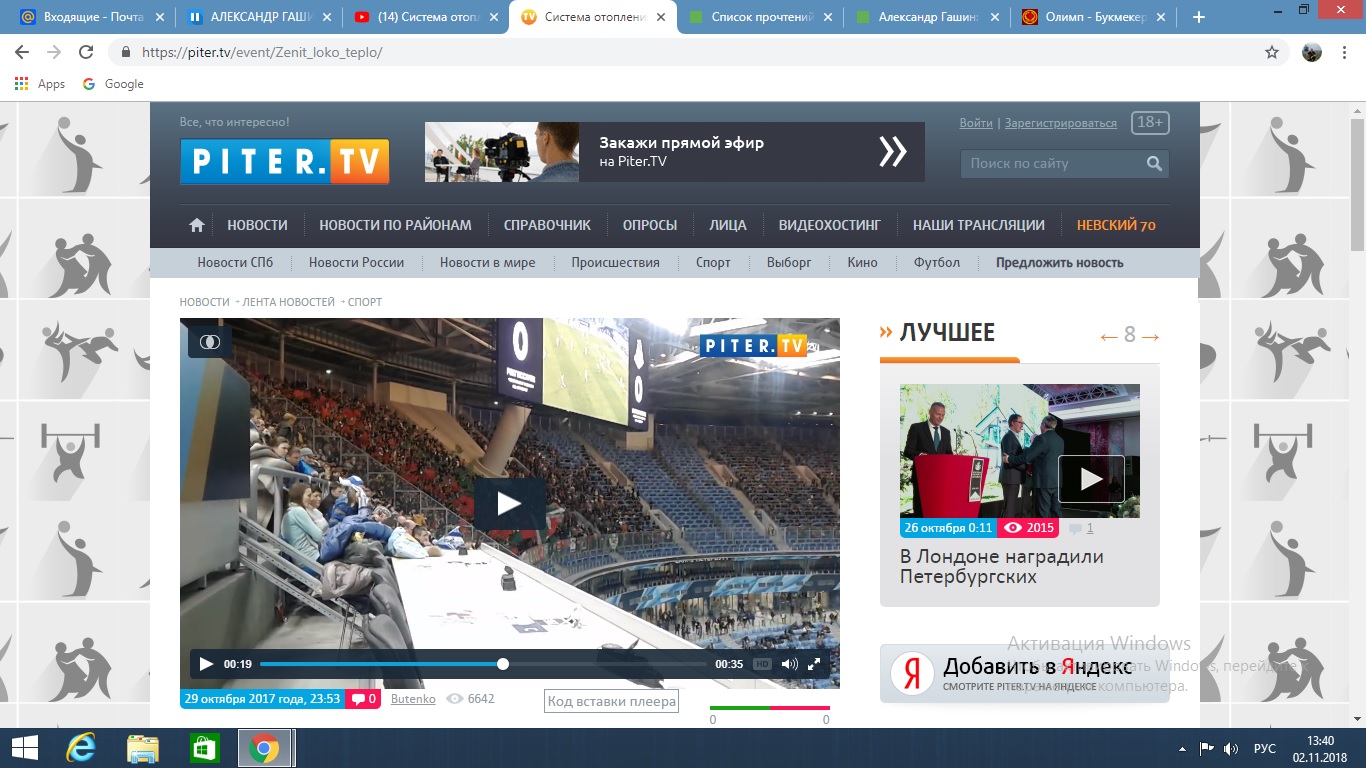Open the Chrome profile avatar
Viewport: 1366px width, 768px height.
click(x=1312, y=52)
